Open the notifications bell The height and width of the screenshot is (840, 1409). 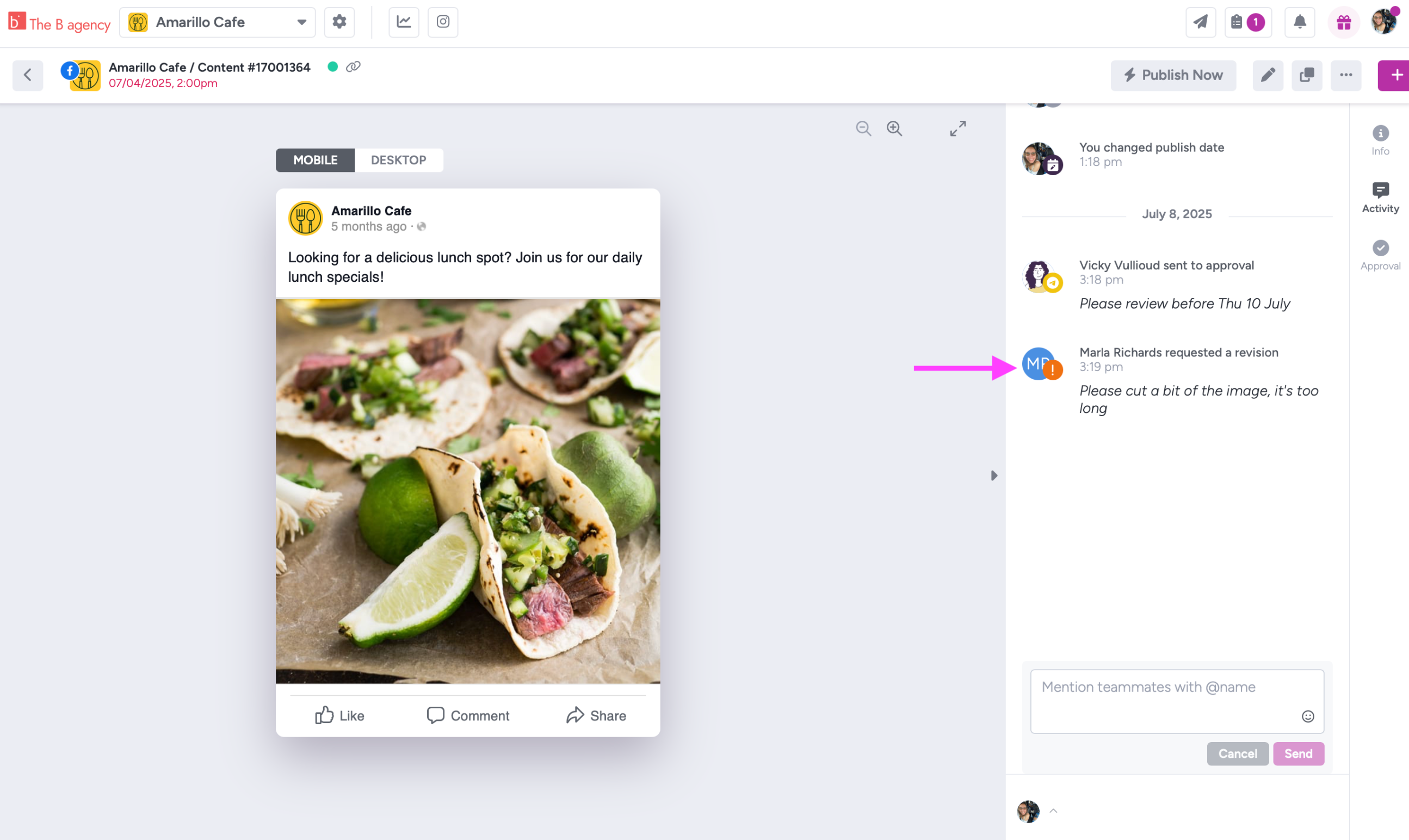(x=1299, y=22)
